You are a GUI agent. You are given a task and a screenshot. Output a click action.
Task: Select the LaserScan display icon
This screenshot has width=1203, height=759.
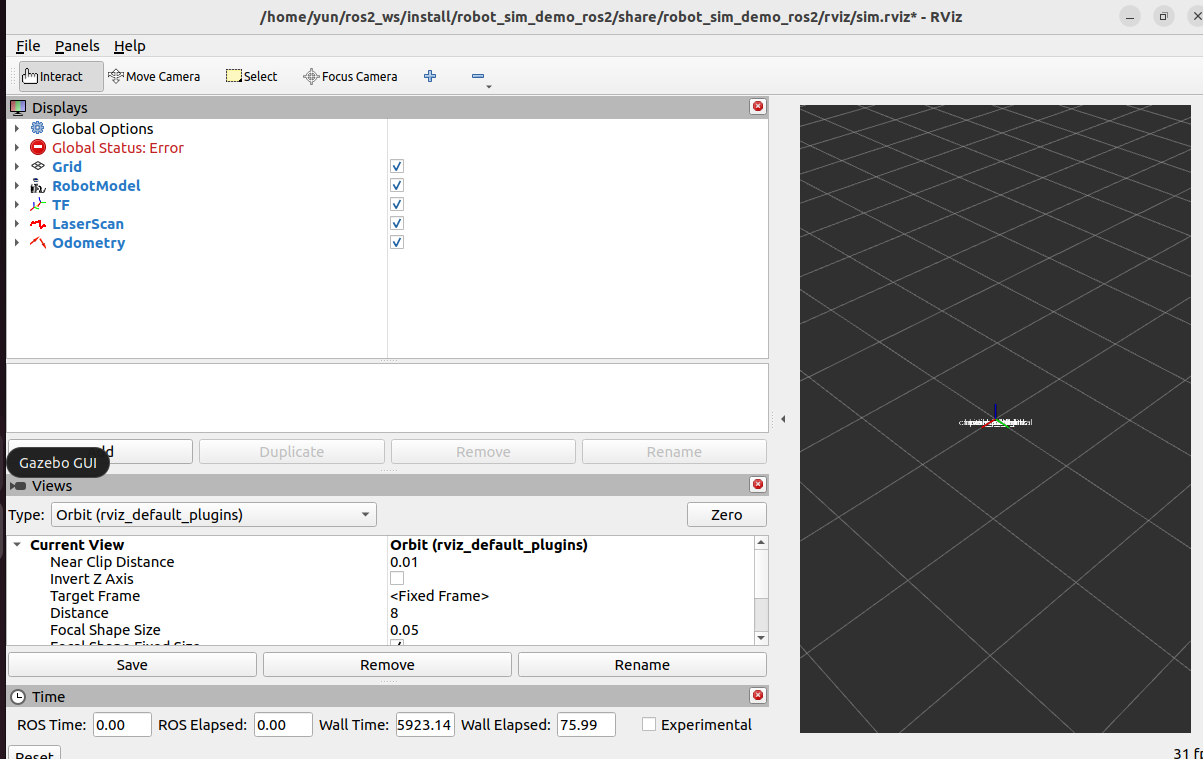(38, 223)
